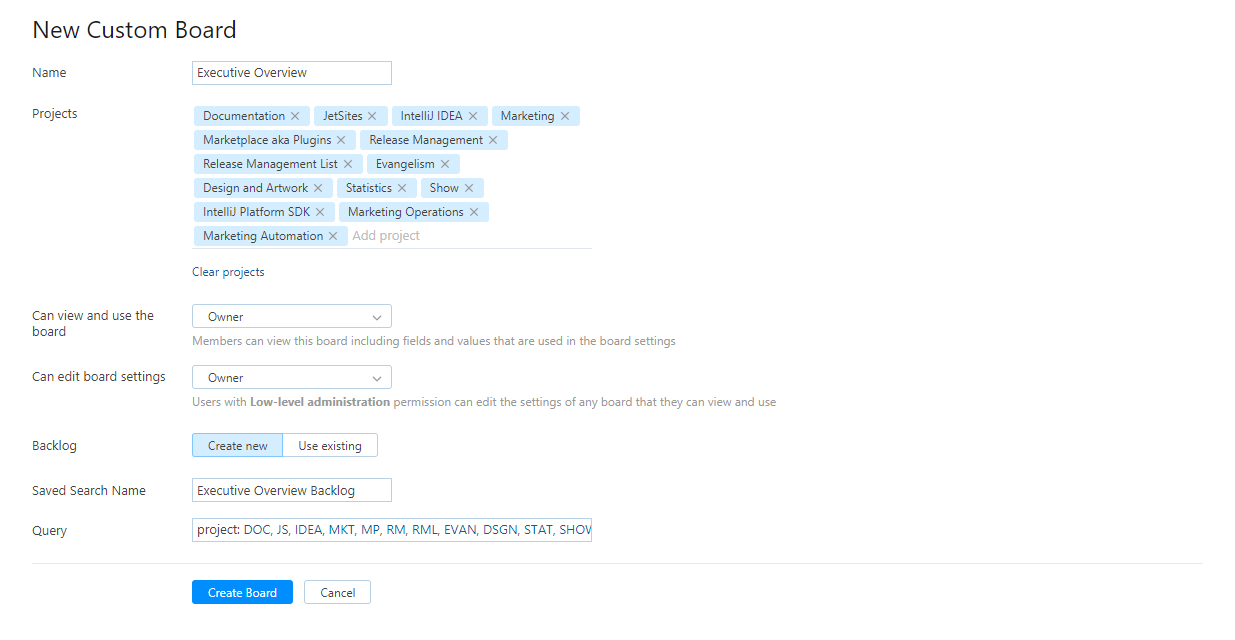Cancel the new board creation
The width and height of the screenshot is (1235, 640).
tap(337, 593)
